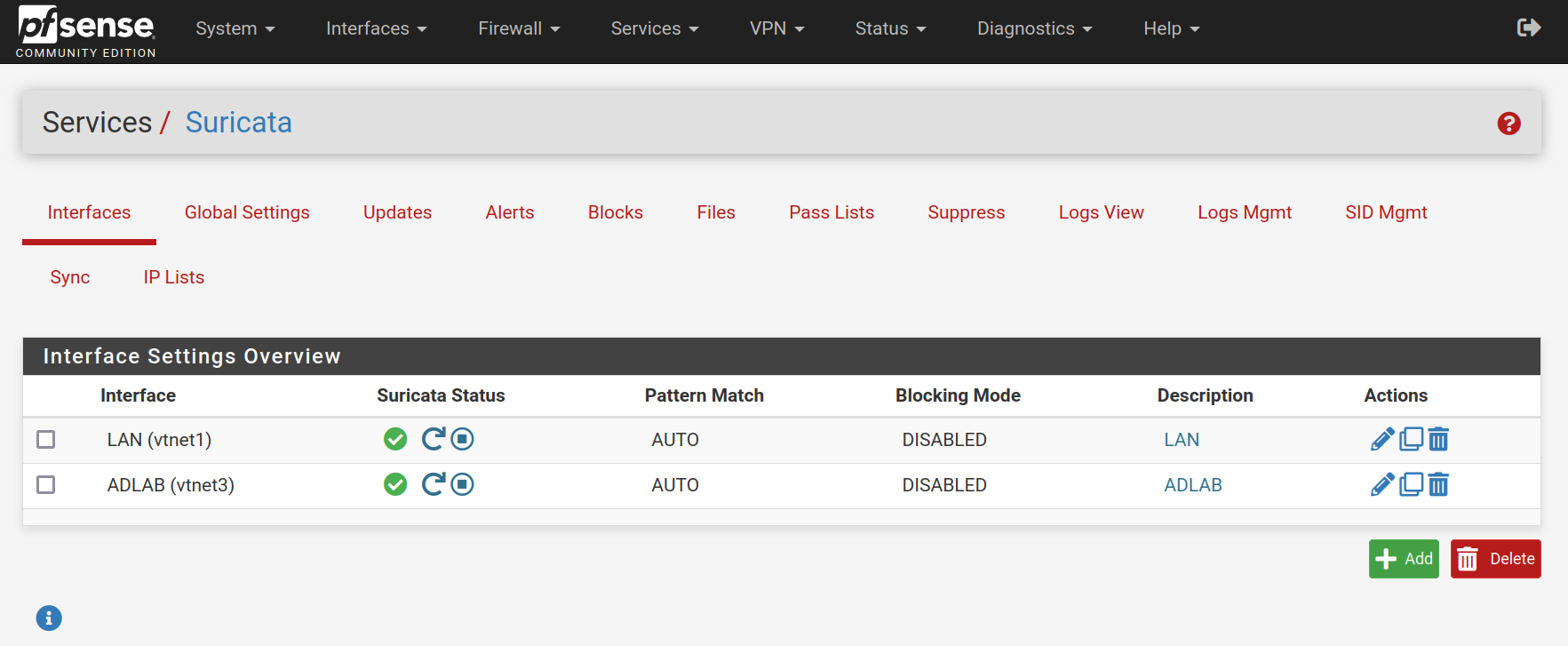Click the green Add button

pyautogui.click(x=1404, y=559)
